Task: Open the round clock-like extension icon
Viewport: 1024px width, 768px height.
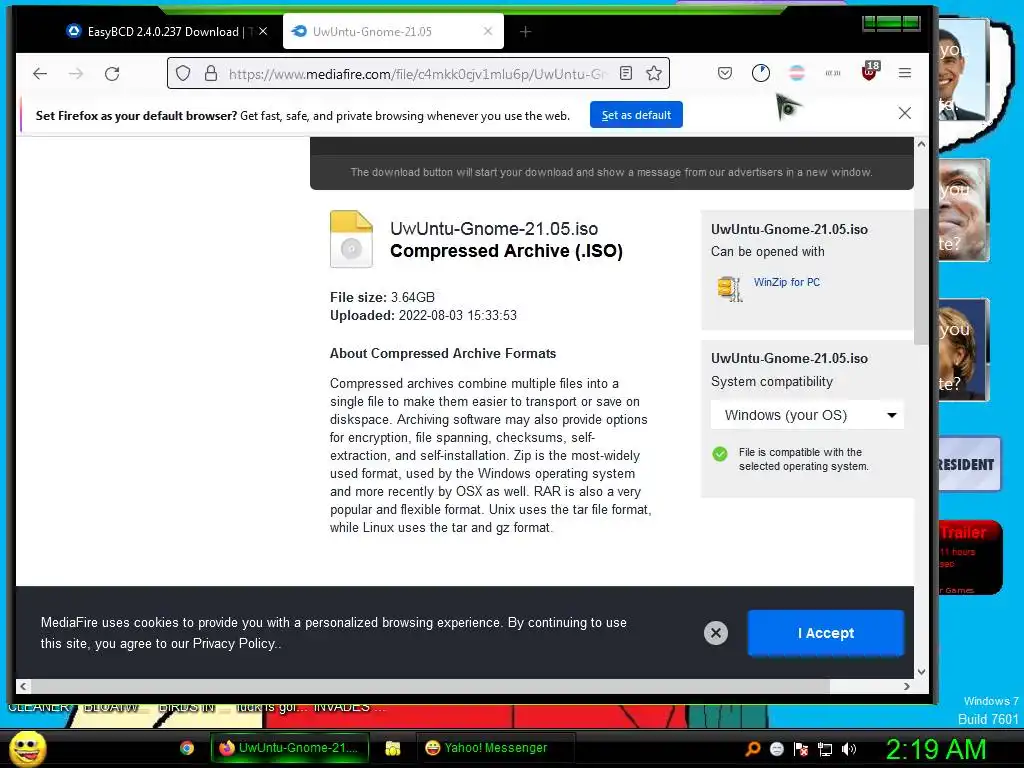Action: tap(761, 73)
